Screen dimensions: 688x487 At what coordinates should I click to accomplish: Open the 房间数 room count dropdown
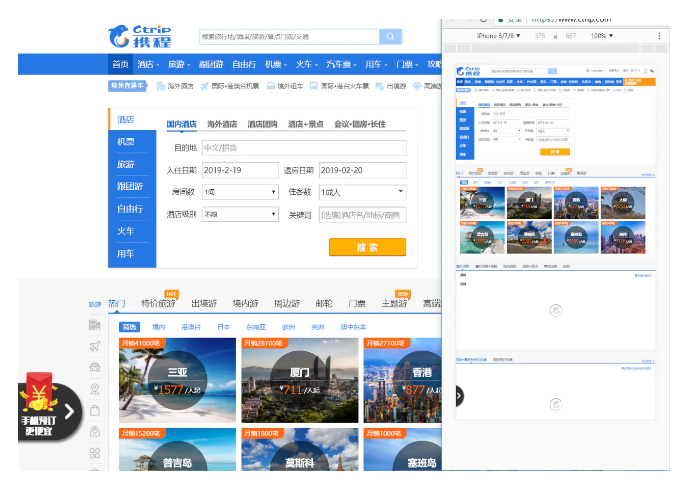(x=240, y=192)
